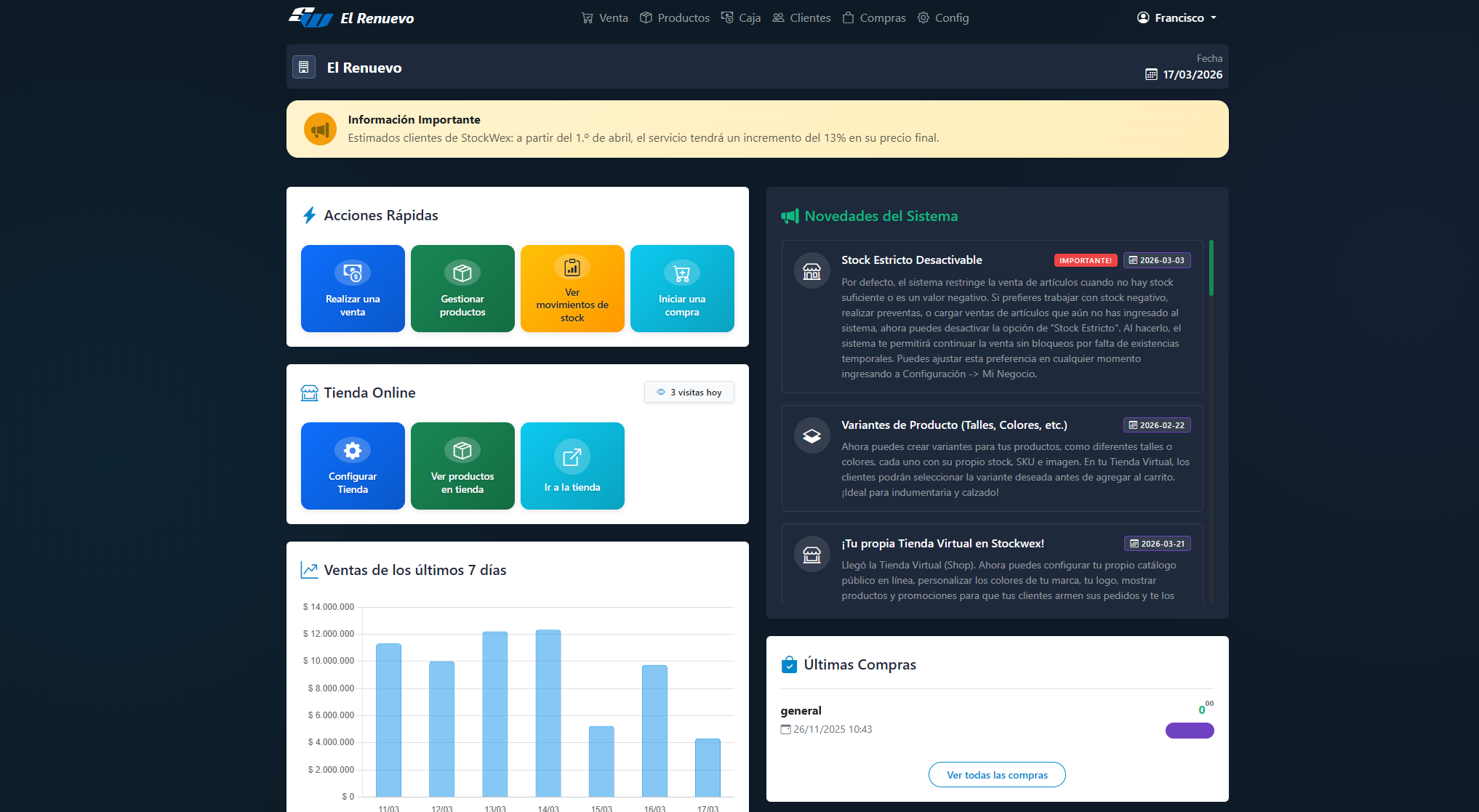Viewport: 1479px width, 812px height.
Task: Click the 2026-03-21 date badge on Tienda Virtual news
Action: point(1157,543)
